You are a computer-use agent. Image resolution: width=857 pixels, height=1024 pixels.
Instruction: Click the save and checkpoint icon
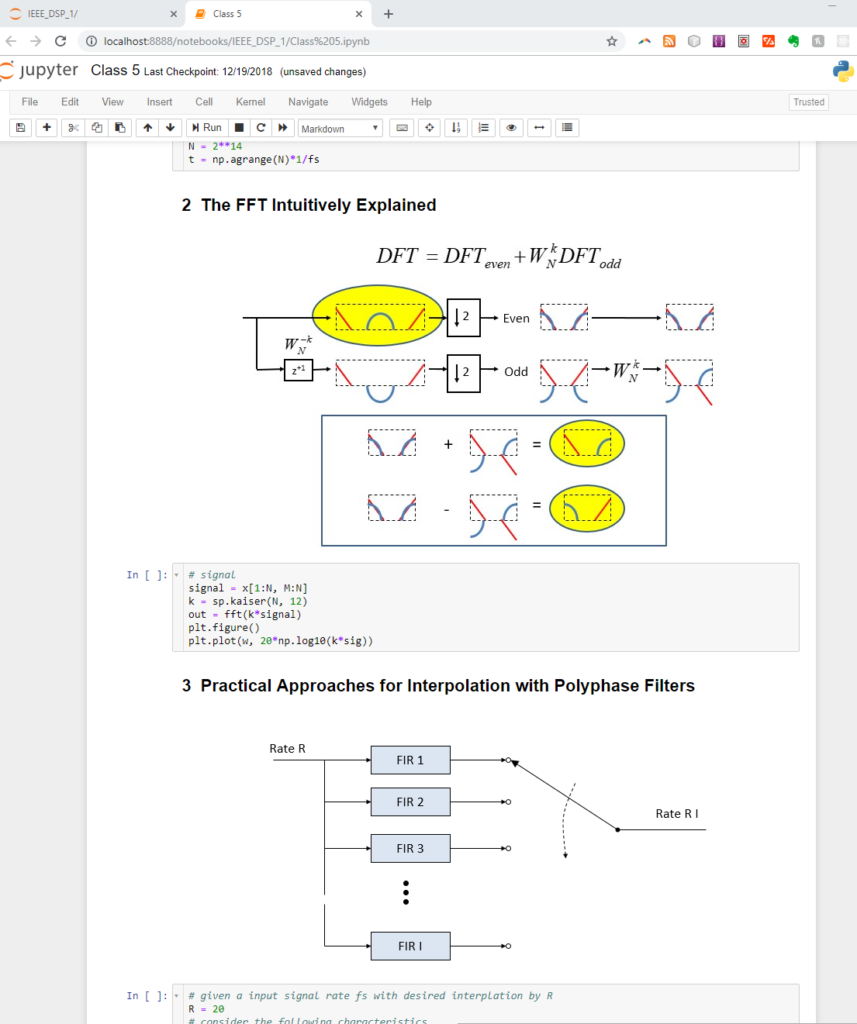click(x=20, y=128)
